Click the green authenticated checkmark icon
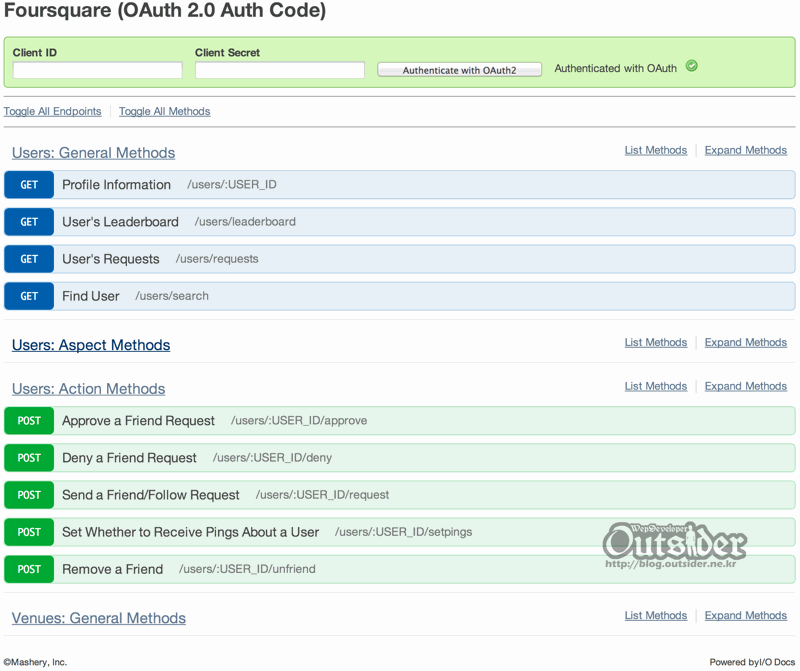This screenshot has width=800, height=671. 691,66
